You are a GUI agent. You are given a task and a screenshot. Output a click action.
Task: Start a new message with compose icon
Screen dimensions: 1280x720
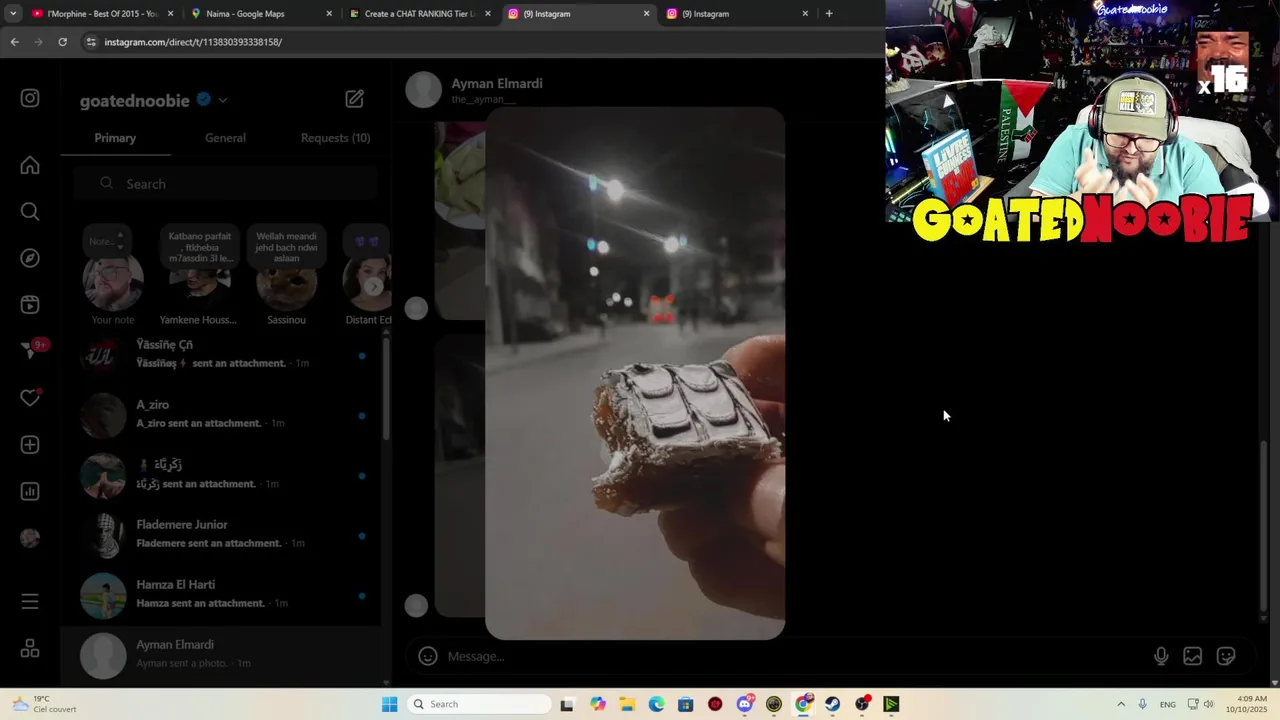click(x=355, y=99)
